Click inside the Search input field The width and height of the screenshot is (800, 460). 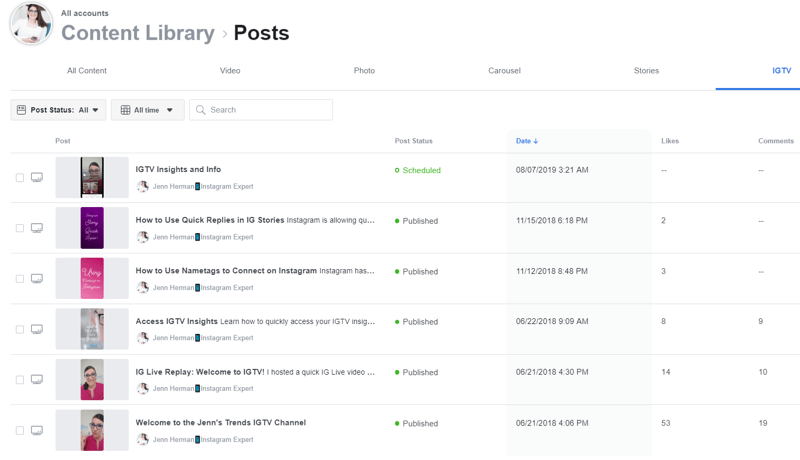(x=261, y=110)
